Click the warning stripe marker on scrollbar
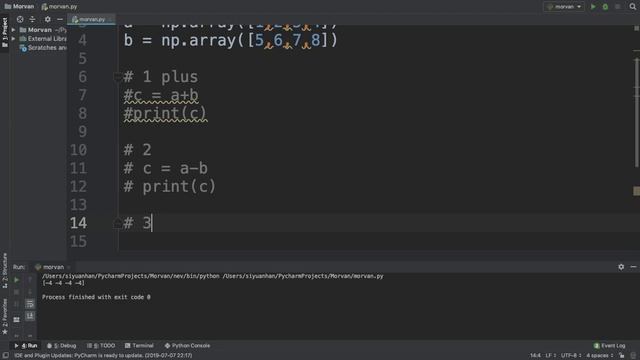Viewport: 640px width, 360px height. pyautogui.click(x=636, y=191)
